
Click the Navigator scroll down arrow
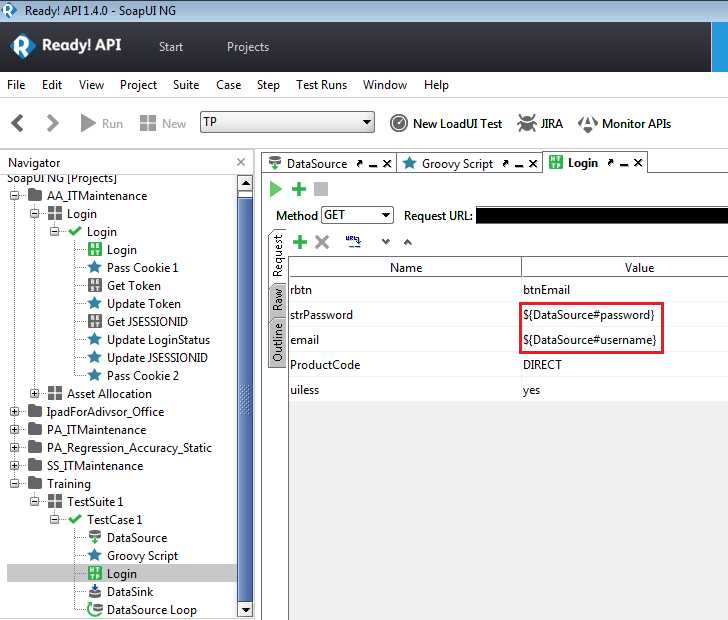tap(245, 609)
